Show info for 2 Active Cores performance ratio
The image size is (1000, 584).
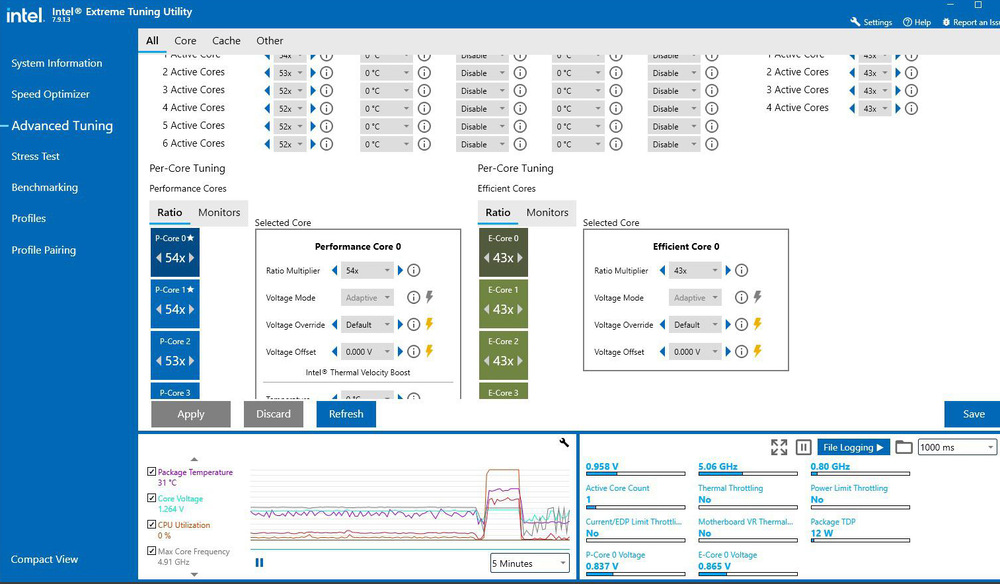coord(327,73)
